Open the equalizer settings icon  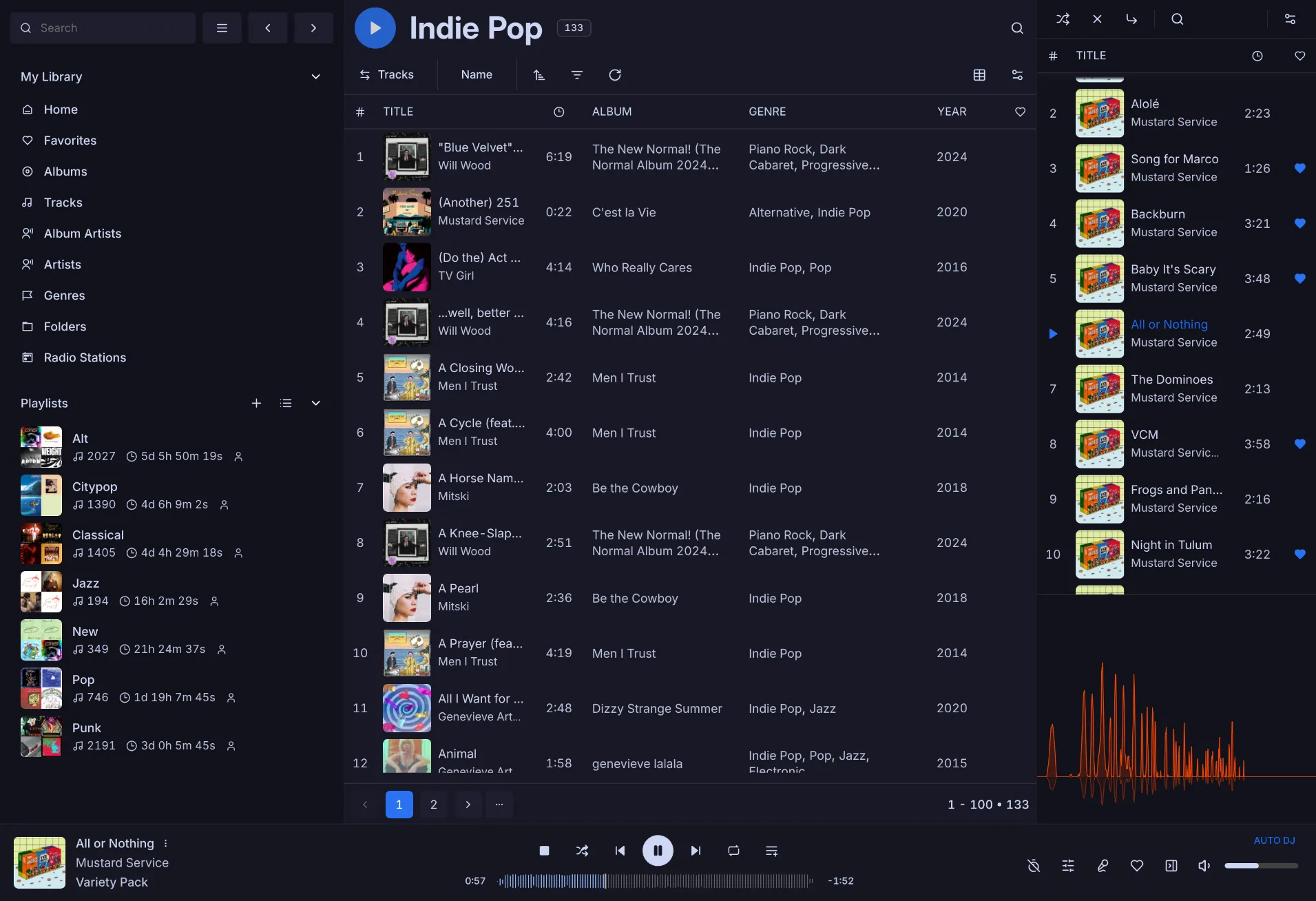tap(1068, 866)
